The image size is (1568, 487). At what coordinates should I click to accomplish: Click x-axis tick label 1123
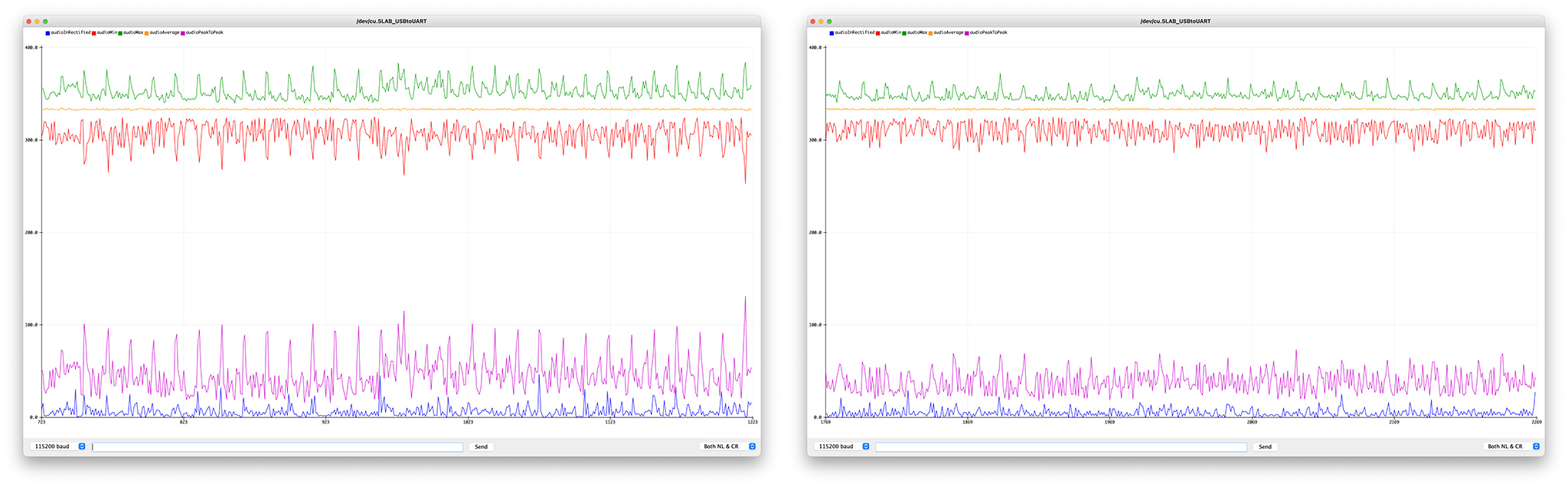pos(610,423)
